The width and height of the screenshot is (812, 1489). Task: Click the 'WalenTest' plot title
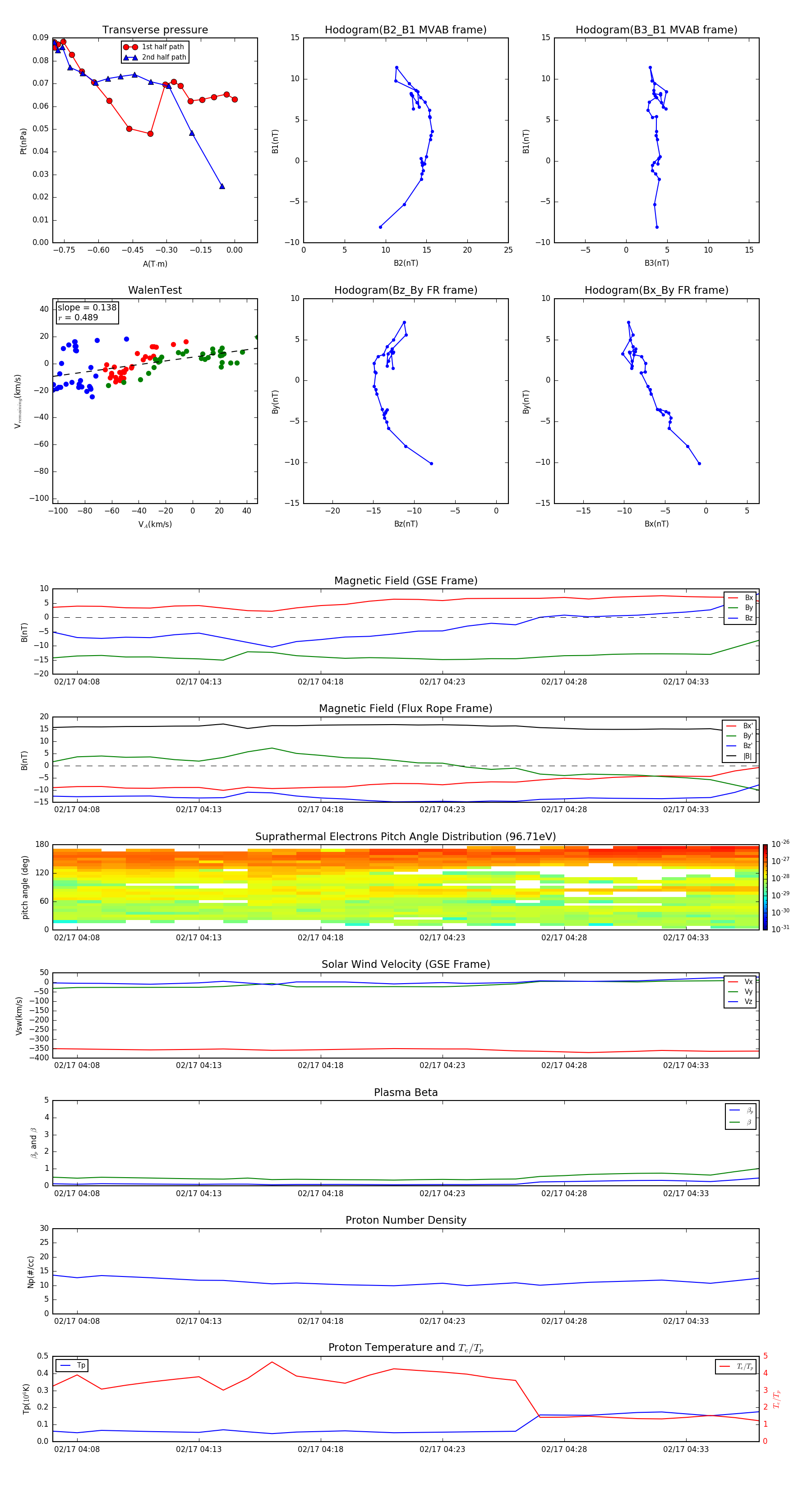pyautogui.click(x=155, y=290)
